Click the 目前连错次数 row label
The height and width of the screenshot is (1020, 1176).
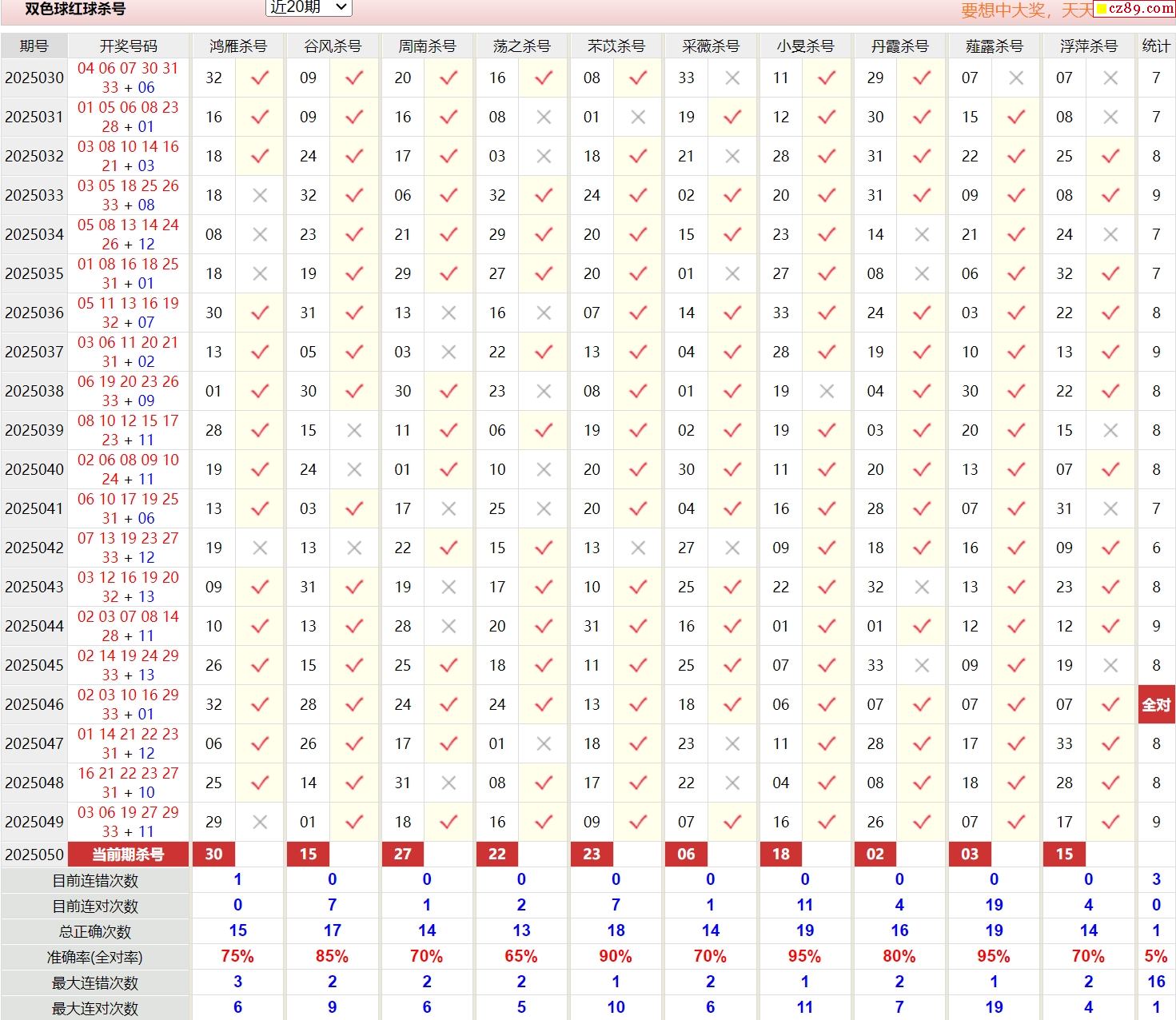(95, 881)
